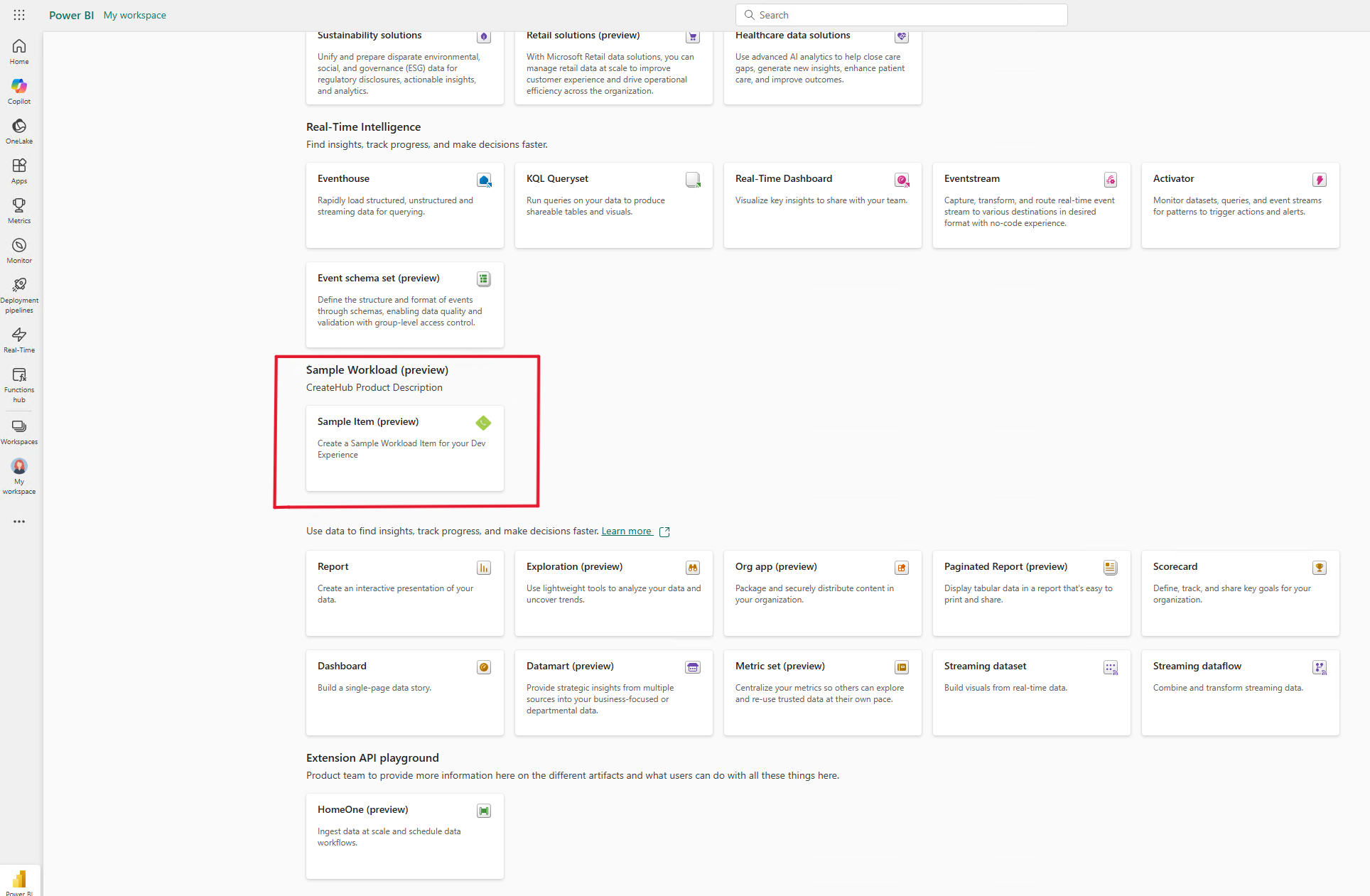Click Learn more link in Use data section
This screenshot has height=896, width=1370.
(x=627, y=531)
